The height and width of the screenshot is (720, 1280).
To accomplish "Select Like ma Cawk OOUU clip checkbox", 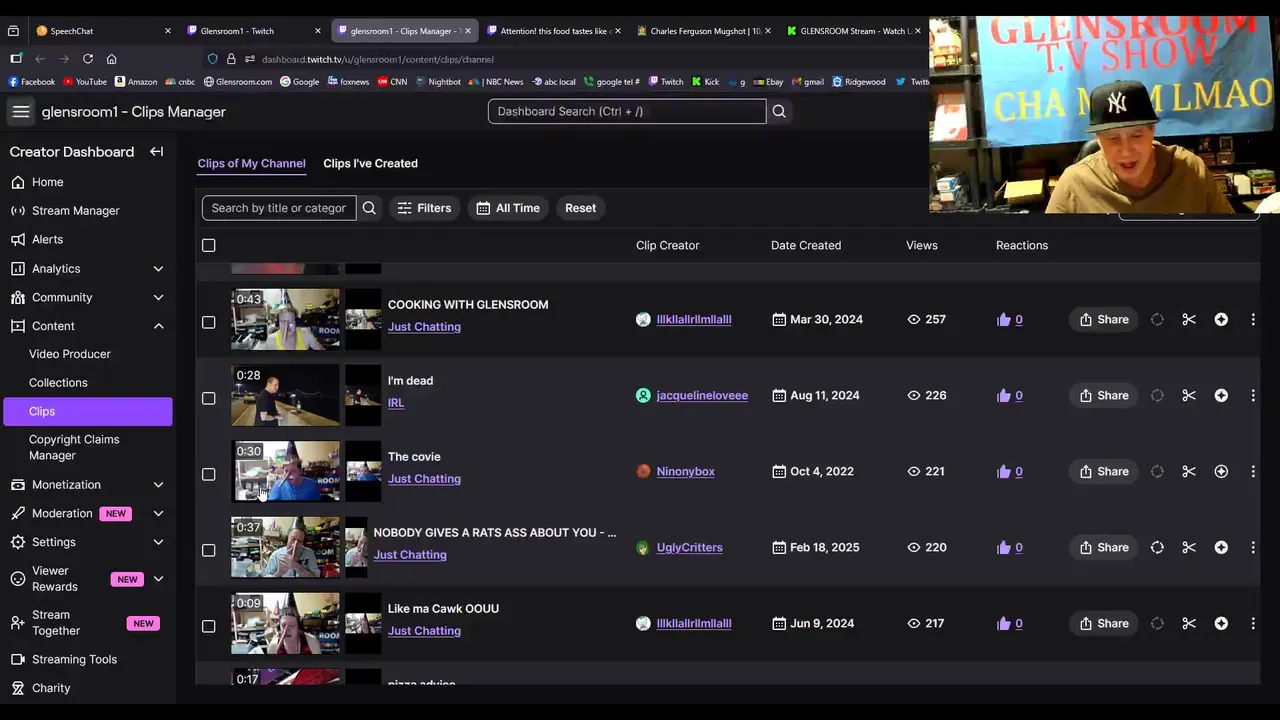I will tap(208, 626).
